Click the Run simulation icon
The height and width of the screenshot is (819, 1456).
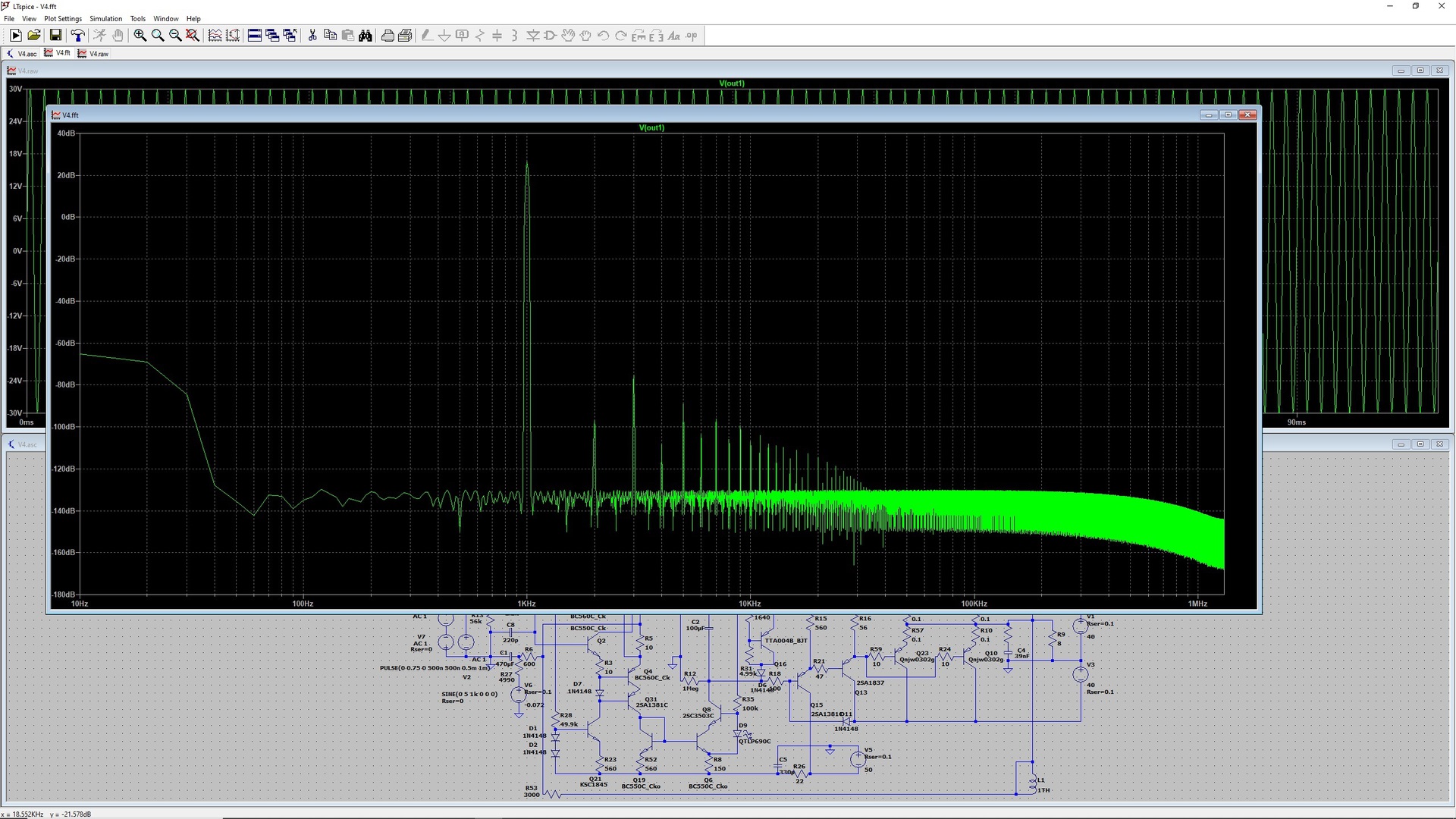[15, 36]
